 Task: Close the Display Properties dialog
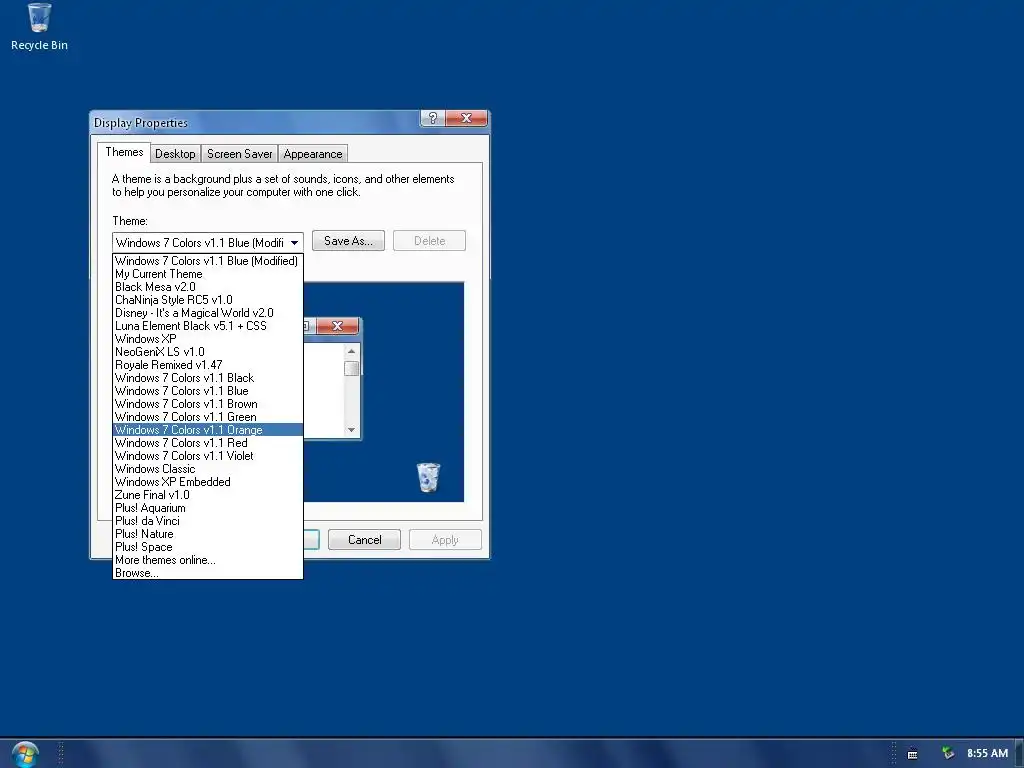click(466, 118)
